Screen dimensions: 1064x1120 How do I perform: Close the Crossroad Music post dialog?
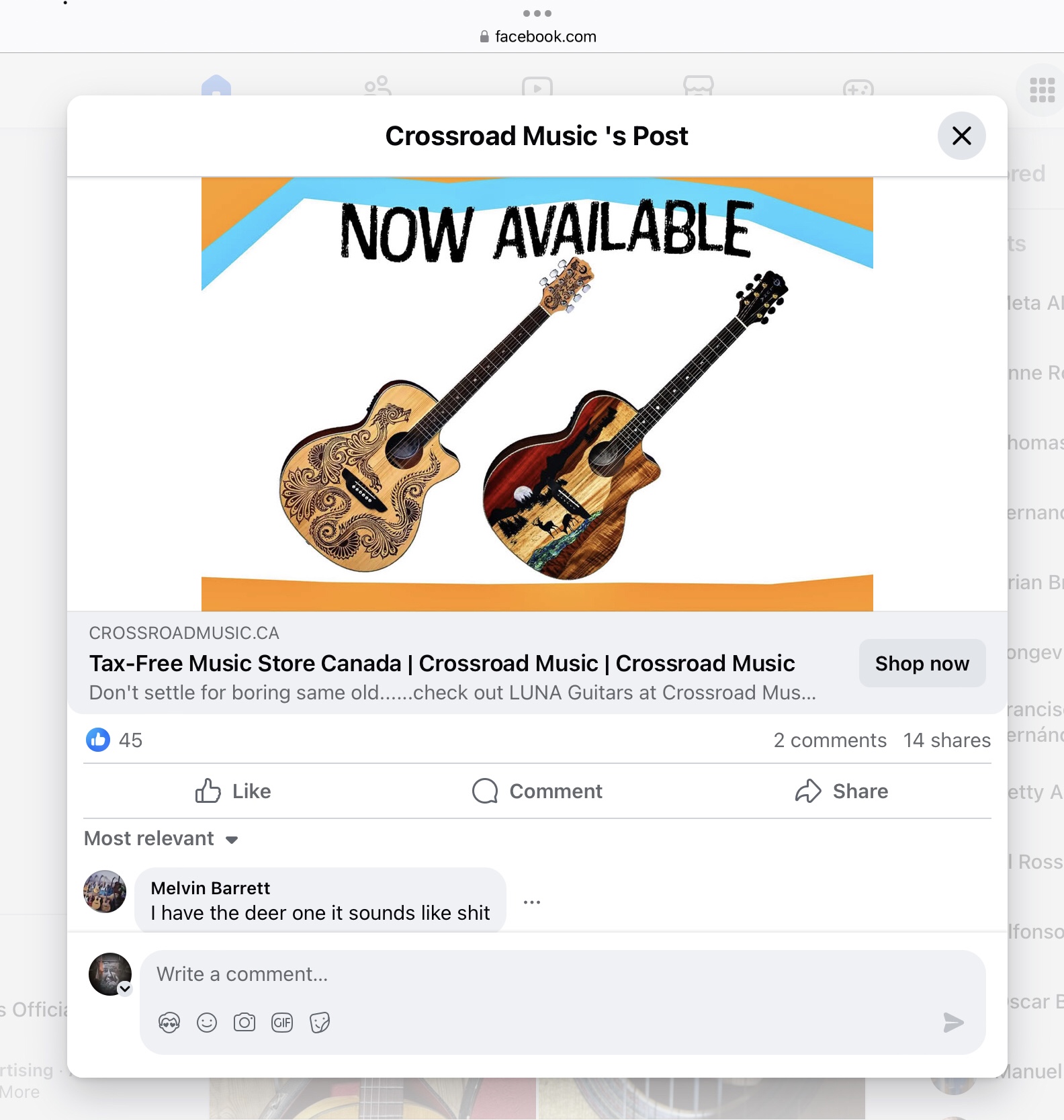tap(962, 136)
